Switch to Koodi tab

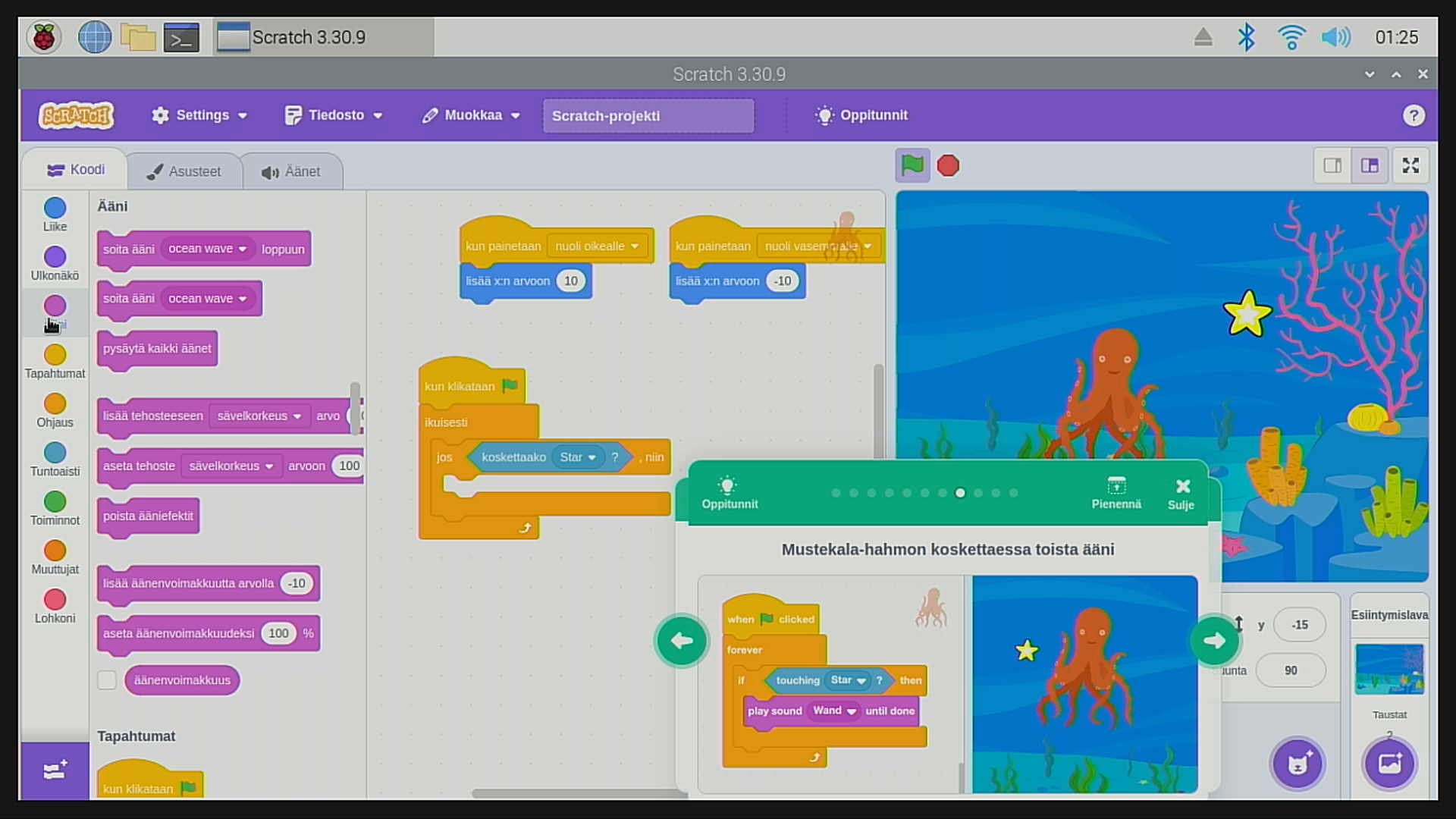[x=76, y=170]
